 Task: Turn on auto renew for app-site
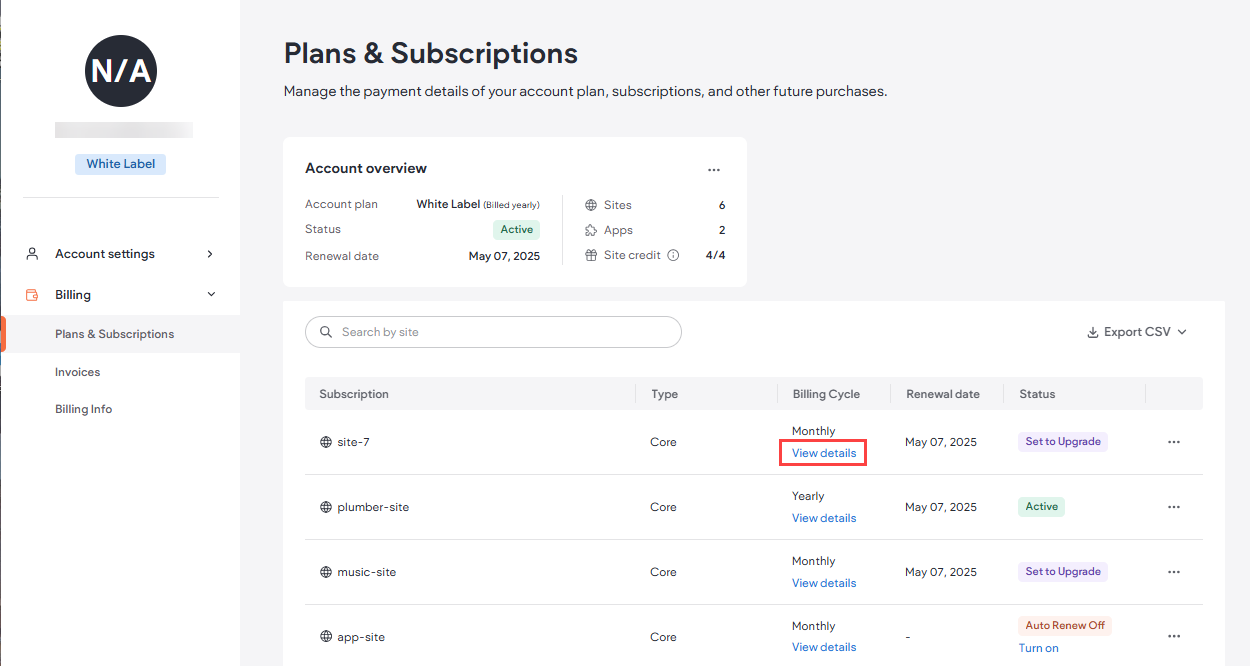click(1038, 647)
